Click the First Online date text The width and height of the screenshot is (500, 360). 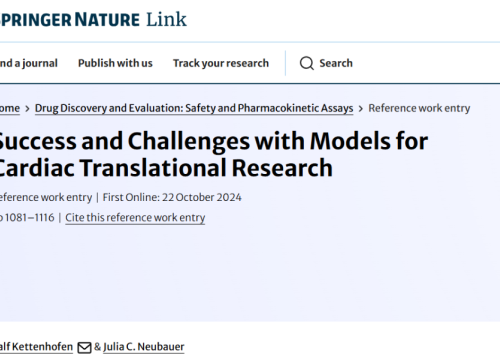coord(172,197)
